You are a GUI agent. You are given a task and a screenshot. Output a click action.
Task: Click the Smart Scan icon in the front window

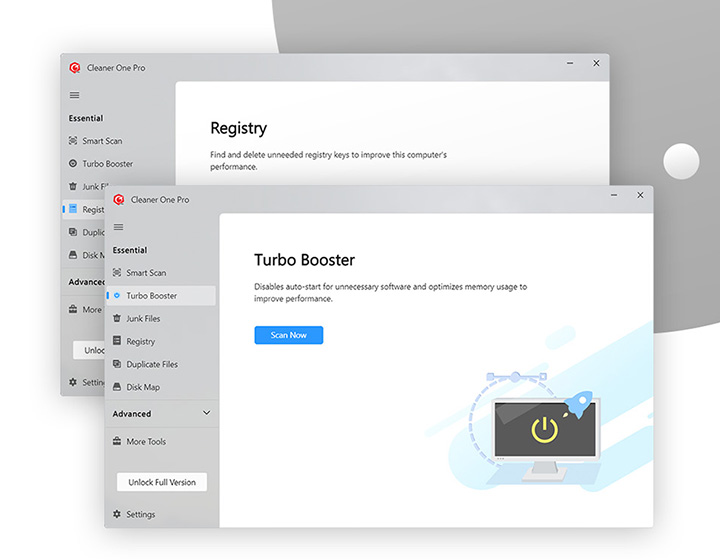tap(117, 273)
